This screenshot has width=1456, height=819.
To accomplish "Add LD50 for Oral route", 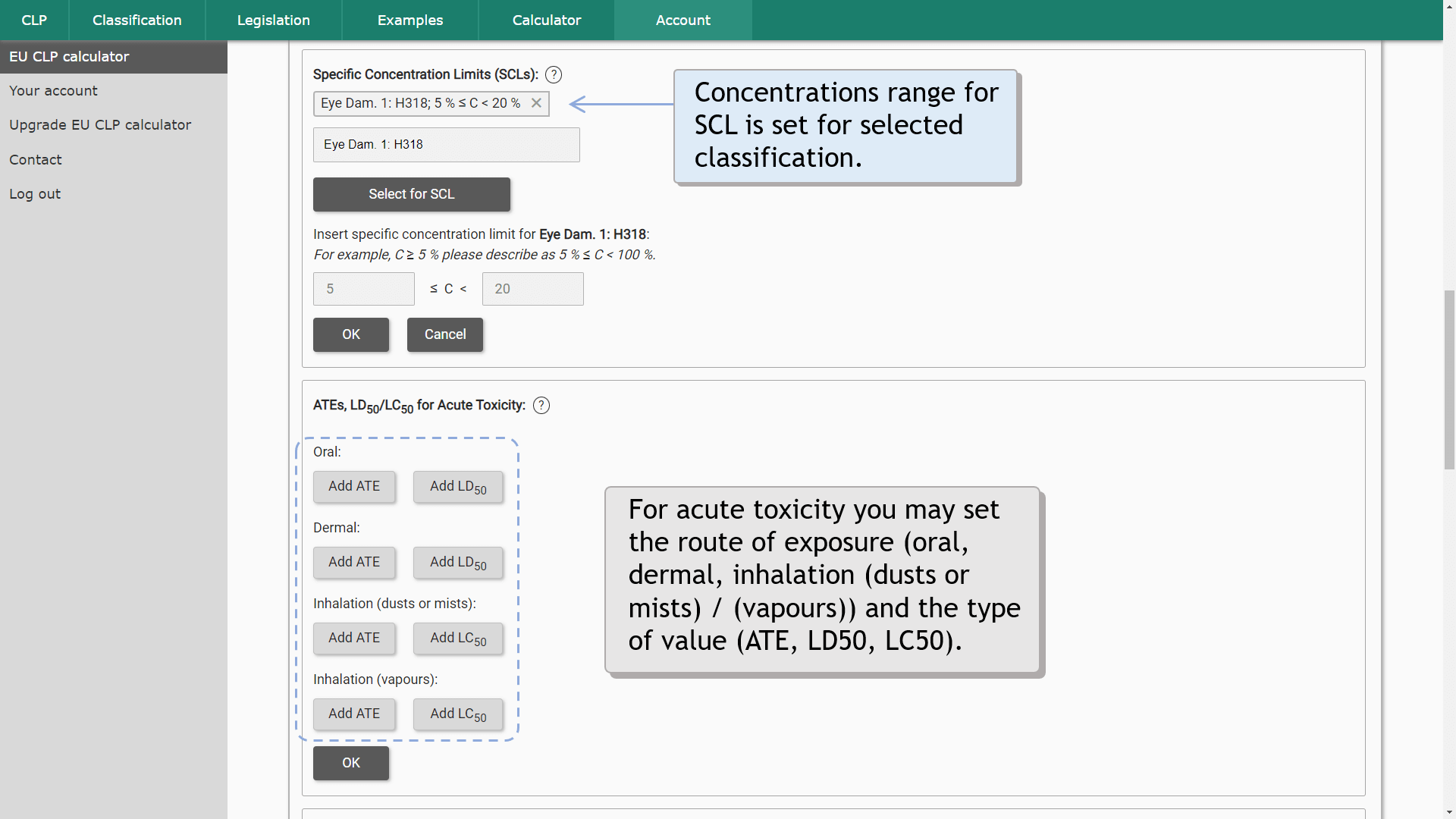I will 458,487.
